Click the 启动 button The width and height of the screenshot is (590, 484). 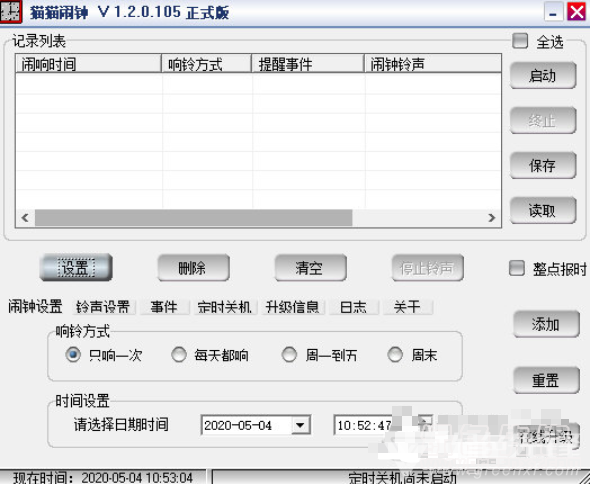pyautogui.click(x=543, y=76)
